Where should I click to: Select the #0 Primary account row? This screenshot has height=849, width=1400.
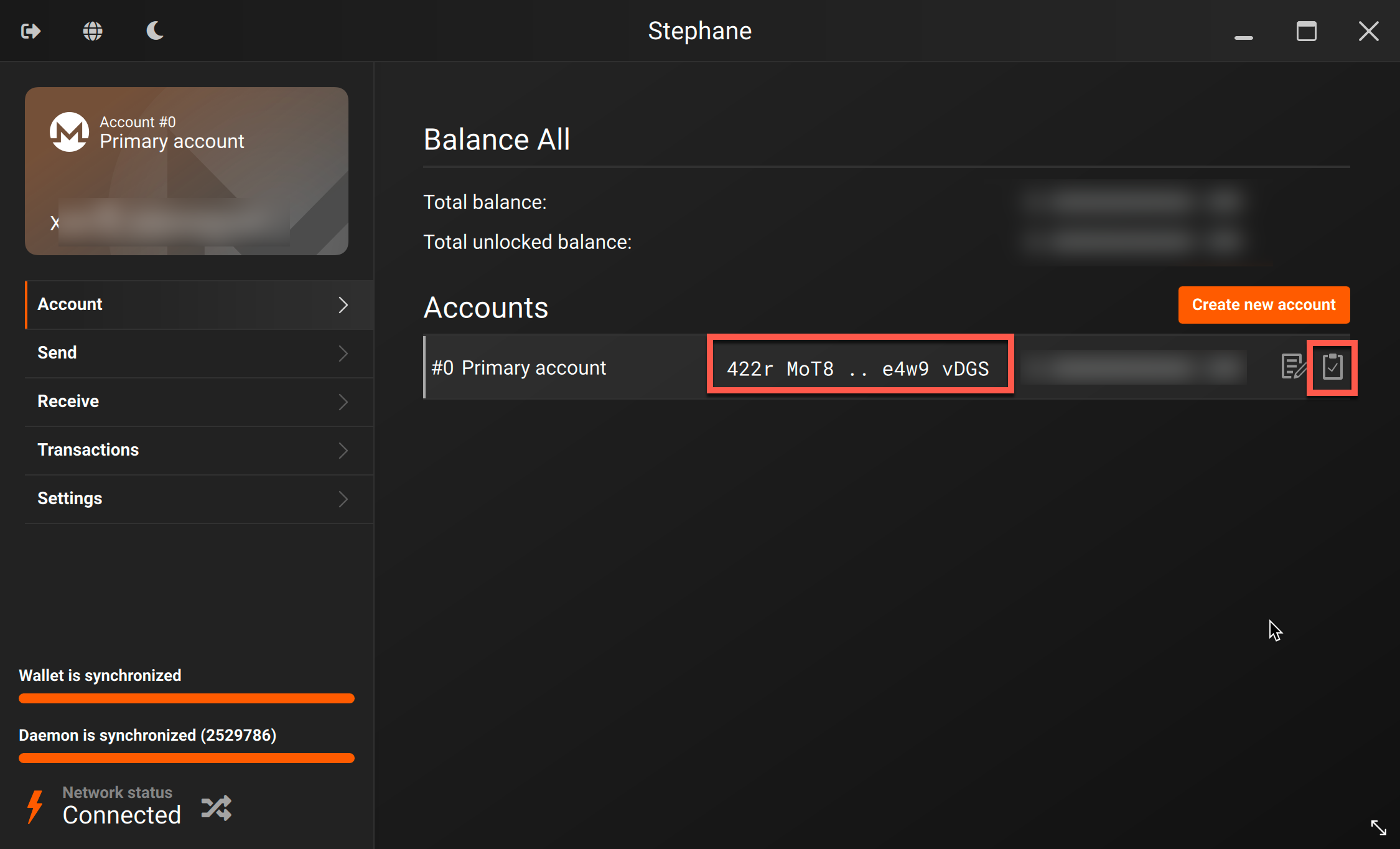(887, 367)
